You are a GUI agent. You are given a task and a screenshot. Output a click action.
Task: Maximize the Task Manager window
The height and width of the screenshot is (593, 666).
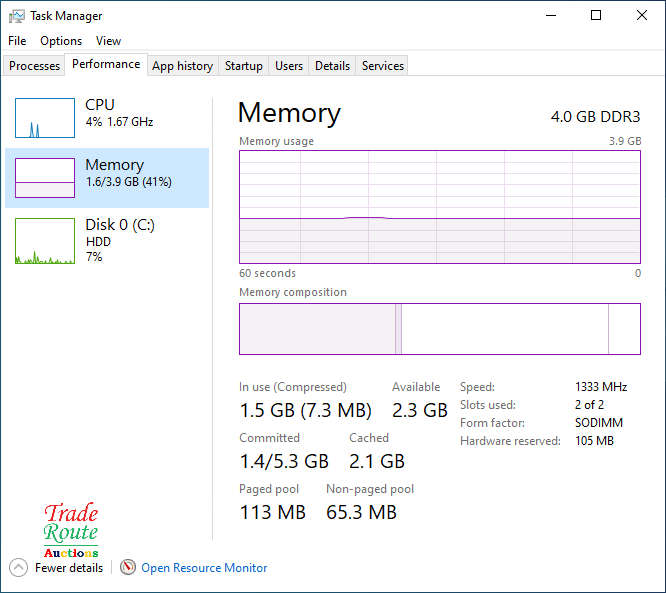[596, 16]
